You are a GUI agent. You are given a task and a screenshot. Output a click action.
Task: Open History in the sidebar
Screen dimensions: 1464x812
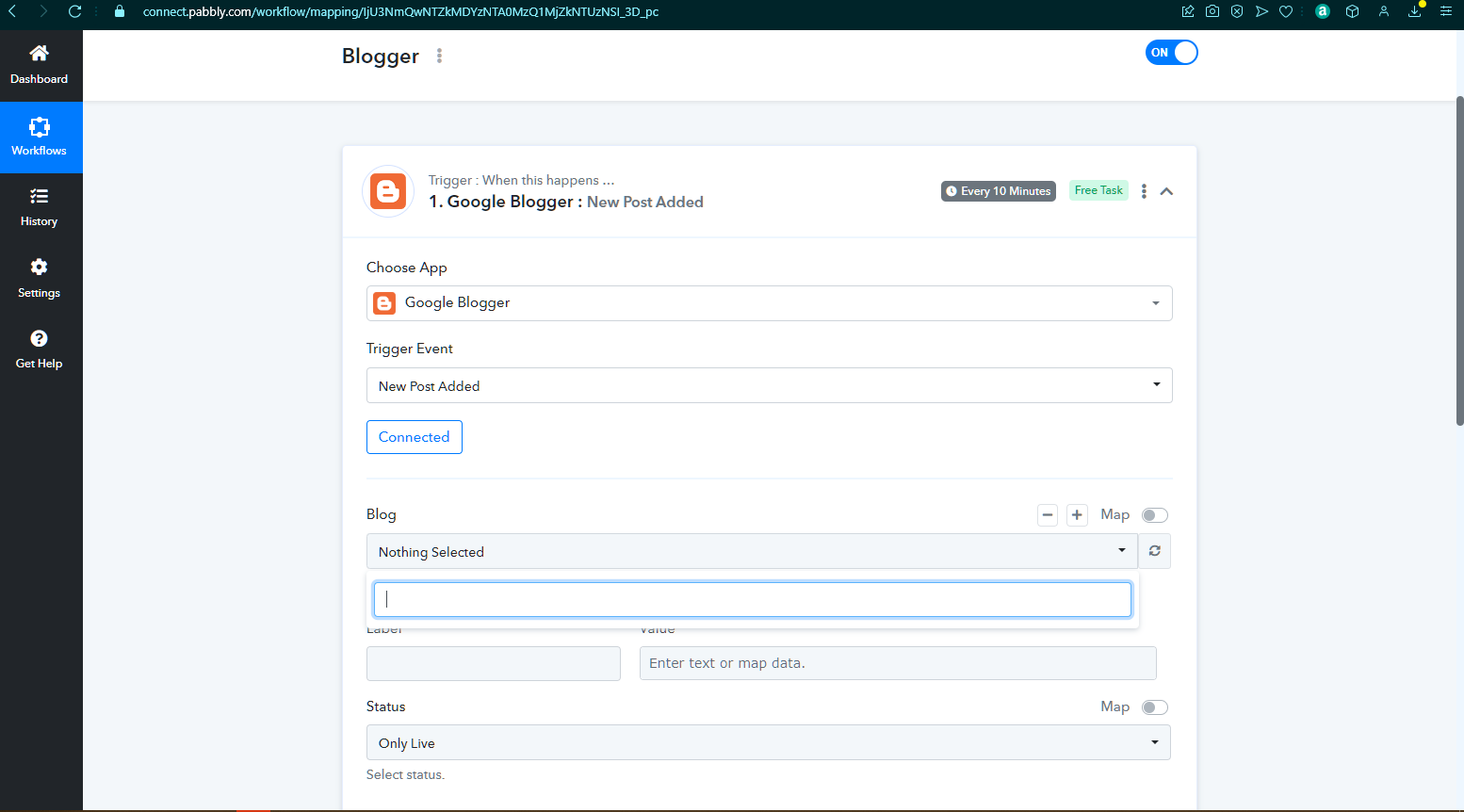(40, 208)
